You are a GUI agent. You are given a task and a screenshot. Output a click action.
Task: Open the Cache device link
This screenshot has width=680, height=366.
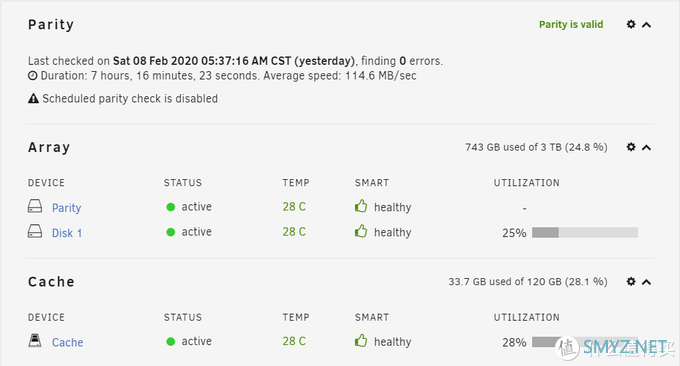(67, 342)
